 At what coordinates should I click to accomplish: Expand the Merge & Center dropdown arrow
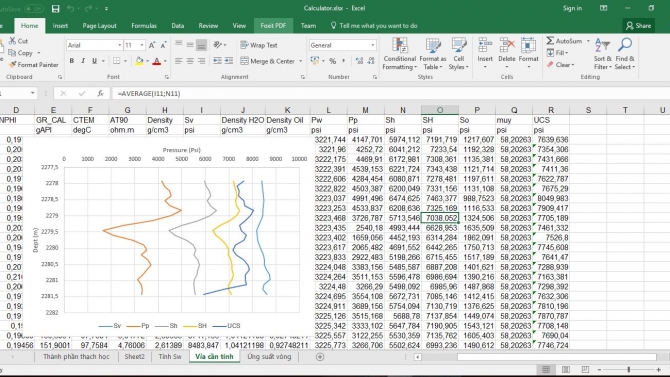(x=300, y=61)
